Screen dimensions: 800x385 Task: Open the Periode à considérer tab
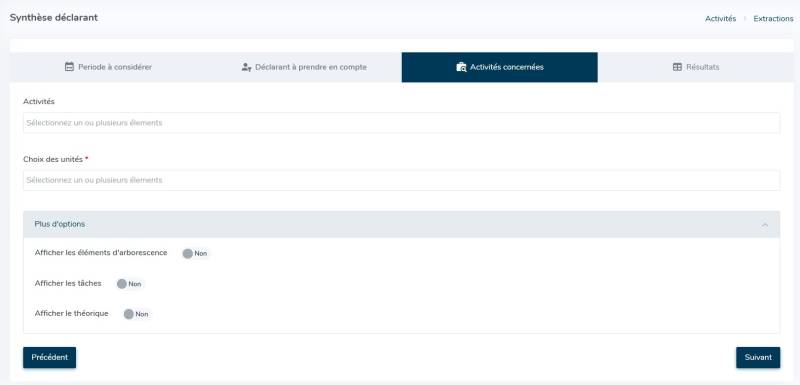108,67
